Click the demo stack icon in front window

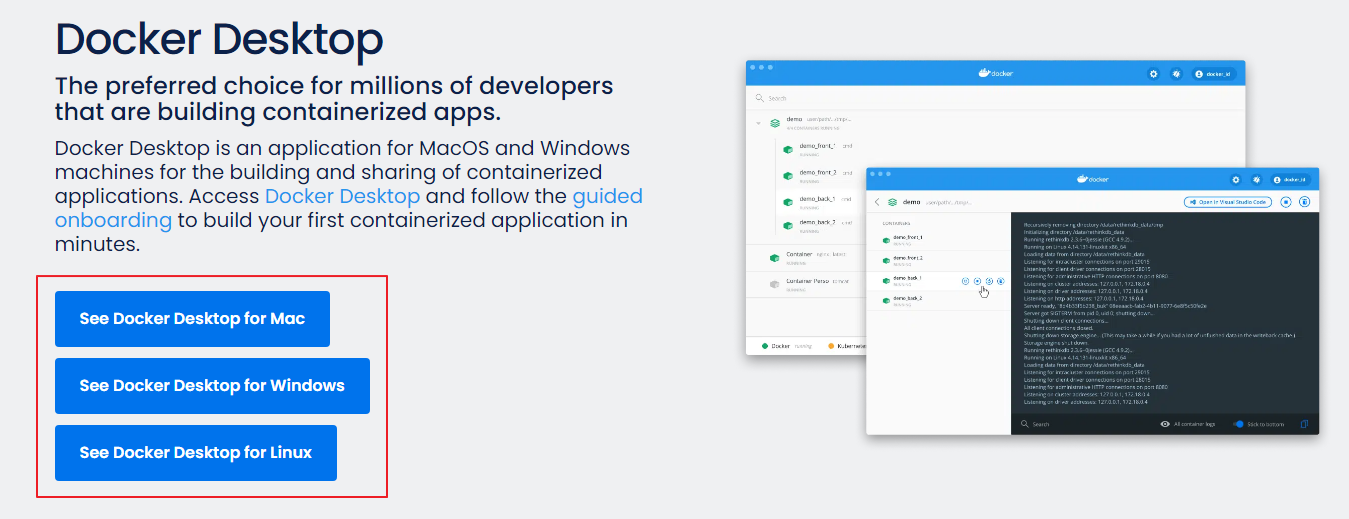pos(892,202)
